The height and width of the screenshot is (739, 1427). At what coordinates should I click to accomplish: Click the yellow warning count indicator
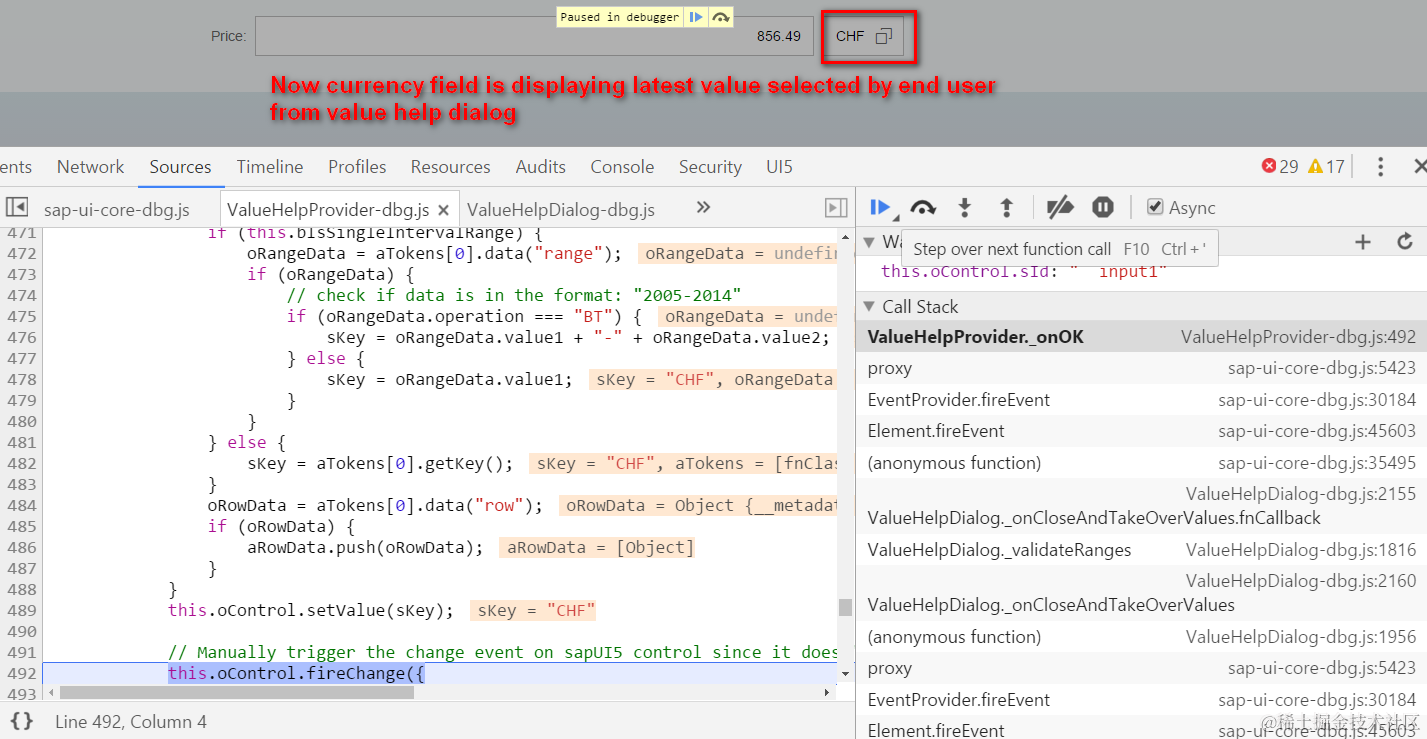1326,167
